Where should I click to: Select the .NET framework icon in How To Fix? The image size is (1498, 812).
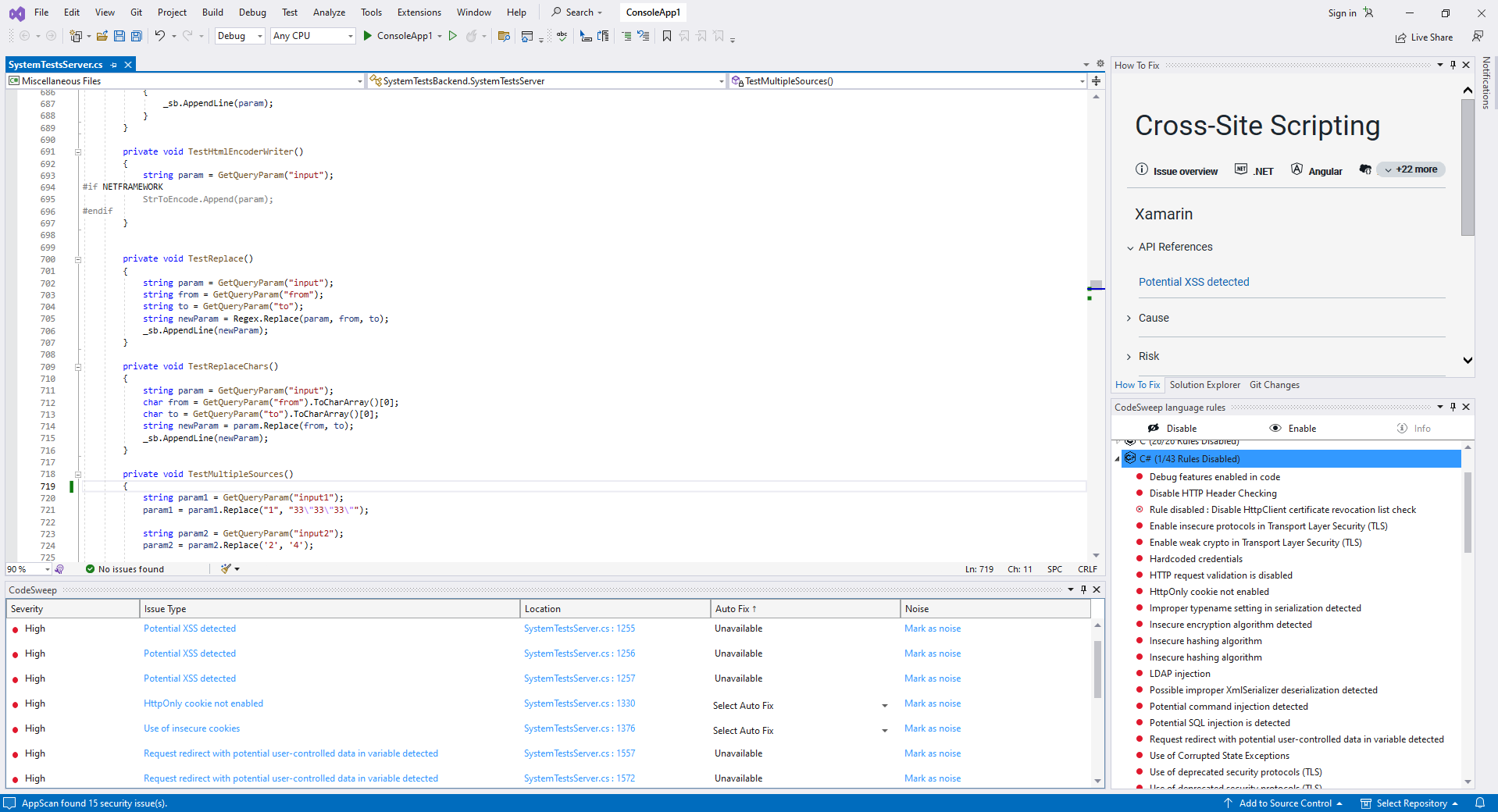[1241, 169]
